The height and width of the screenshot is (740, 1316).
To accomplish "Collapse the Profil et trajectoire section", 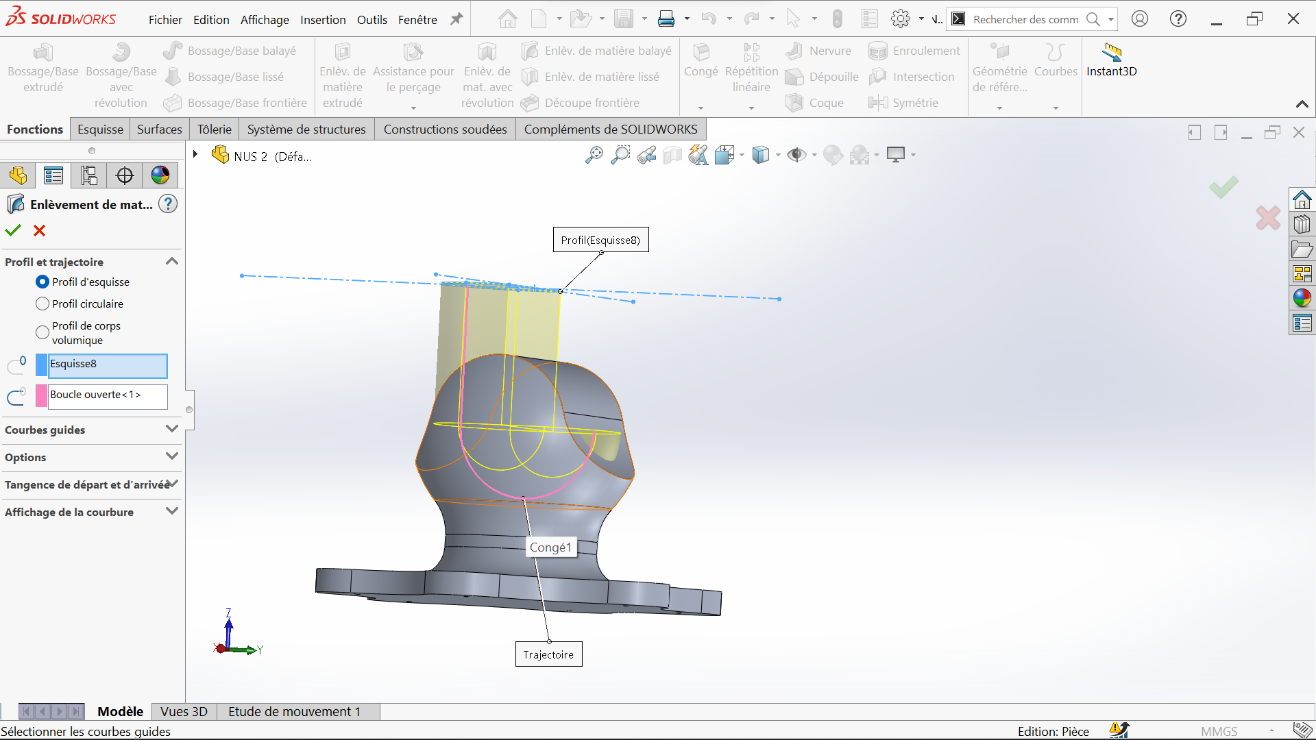I will point(171,262).
